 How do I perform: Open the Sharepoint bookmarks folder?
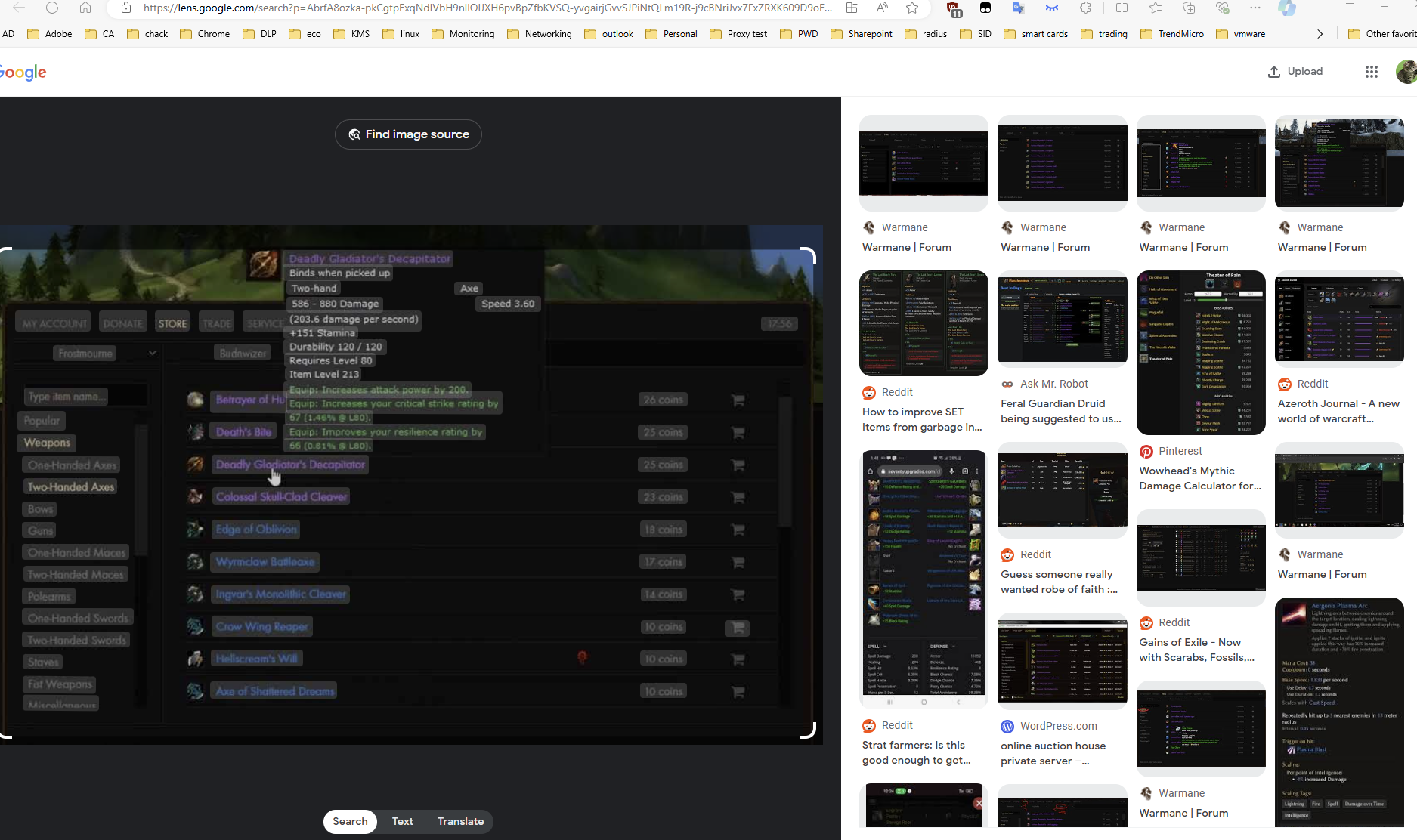click(861, 34)
